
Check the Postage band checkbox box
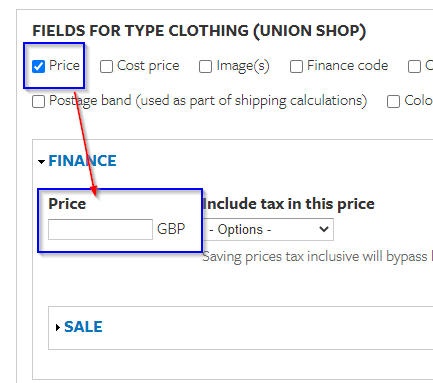(x=38, y=101)
